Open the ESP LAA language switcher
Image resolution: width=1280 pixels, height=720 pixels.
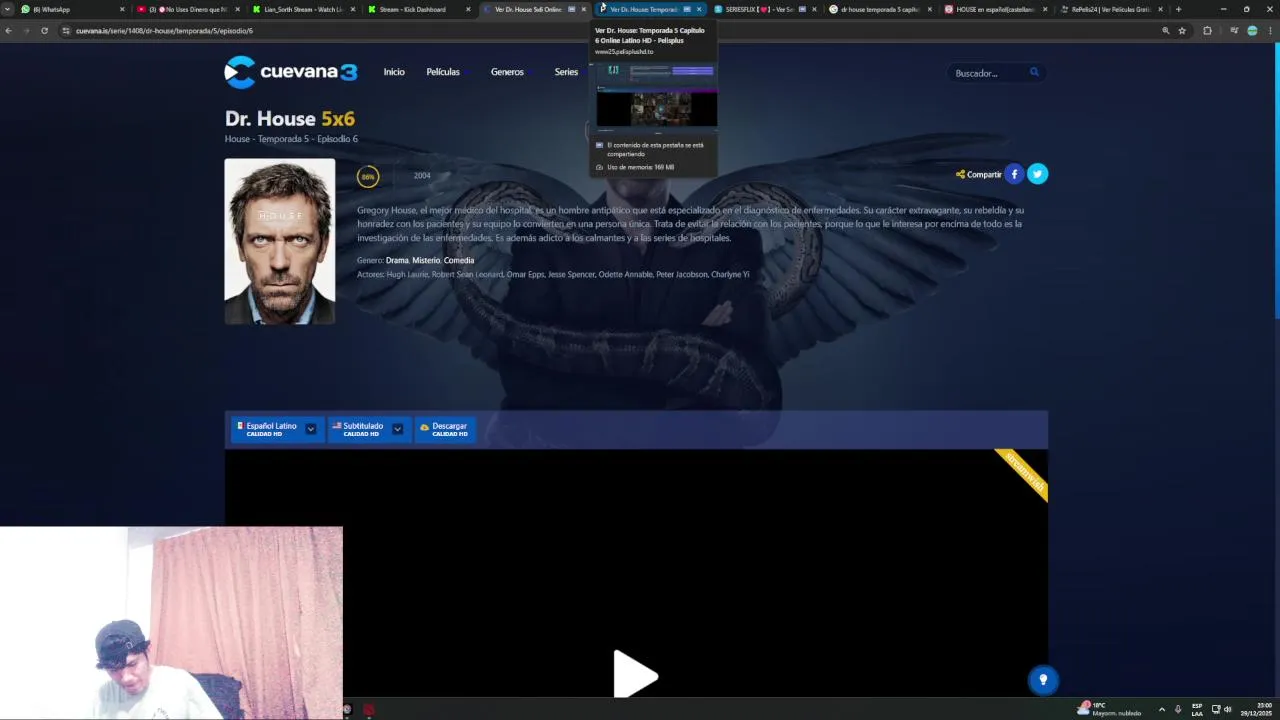pyautogui.click(x=1197, y=709)
